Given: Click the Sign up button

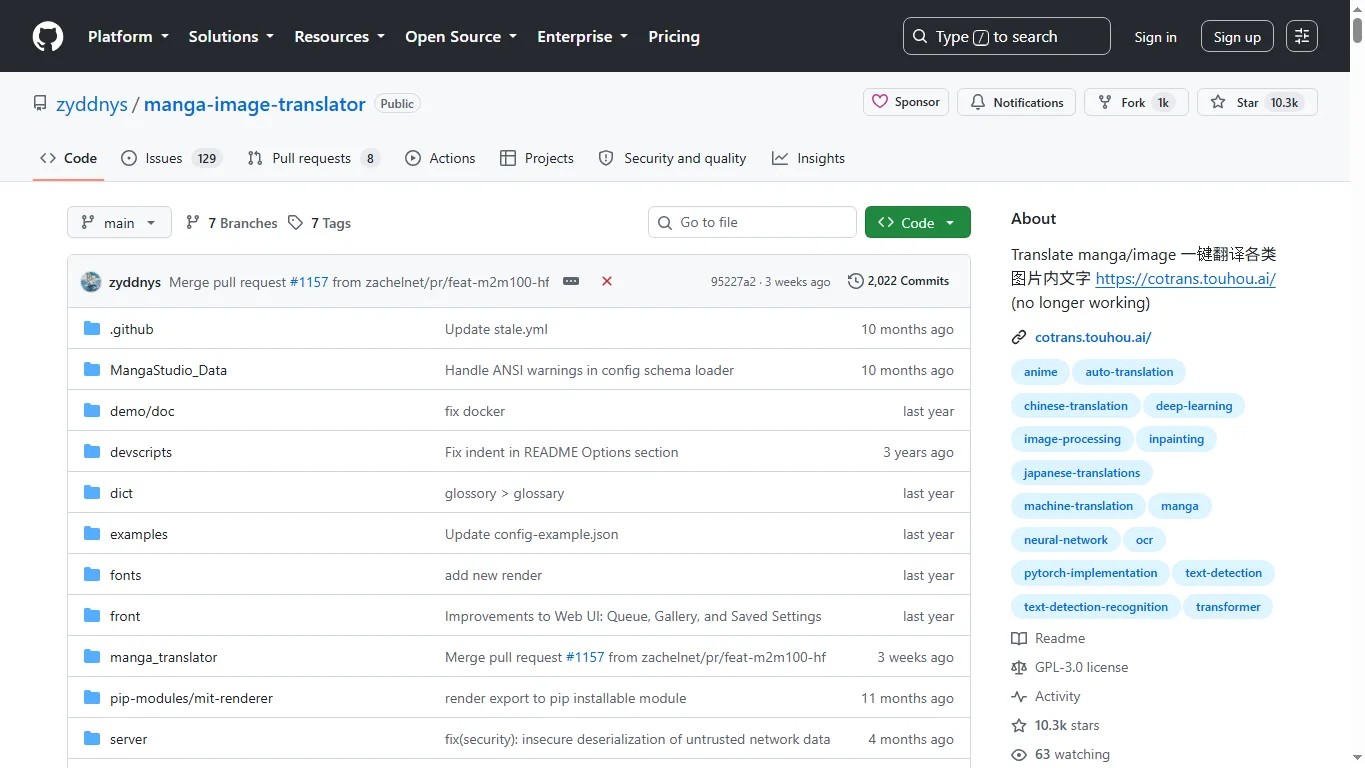Looking at the screenshot, I should pos(1237,36).
